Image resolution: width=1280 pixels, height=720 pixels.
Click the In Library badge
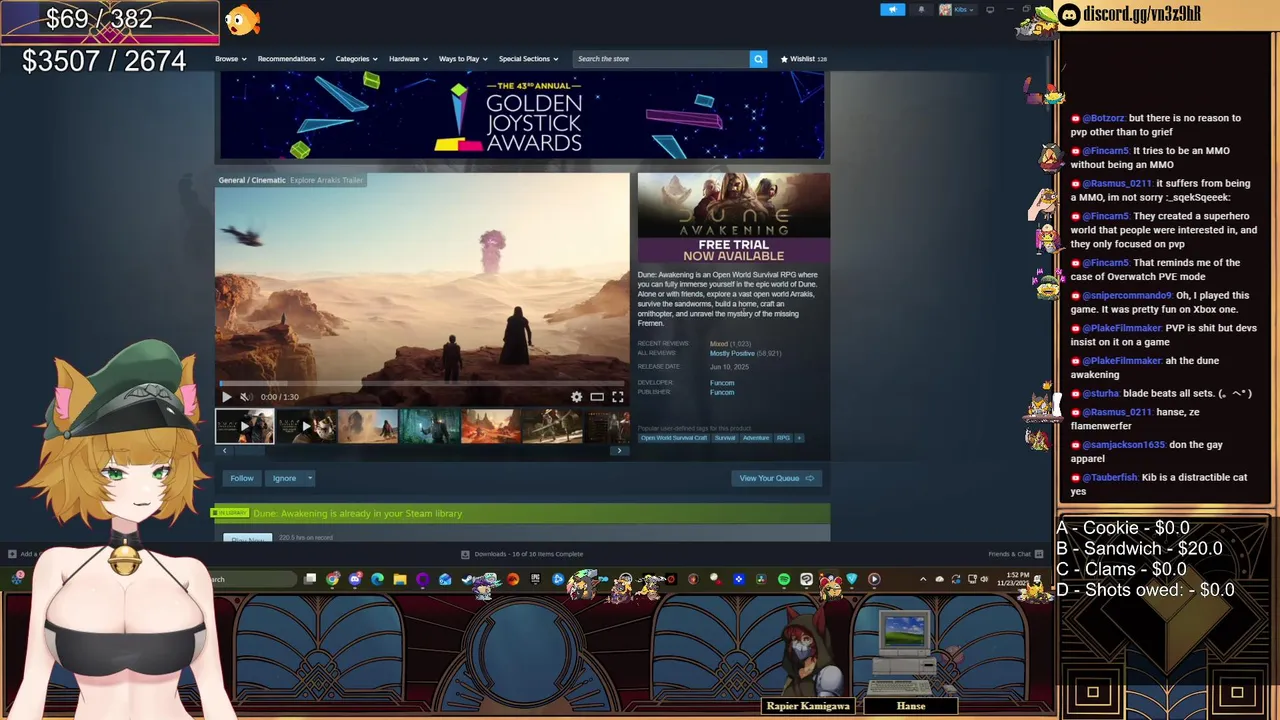231,513
